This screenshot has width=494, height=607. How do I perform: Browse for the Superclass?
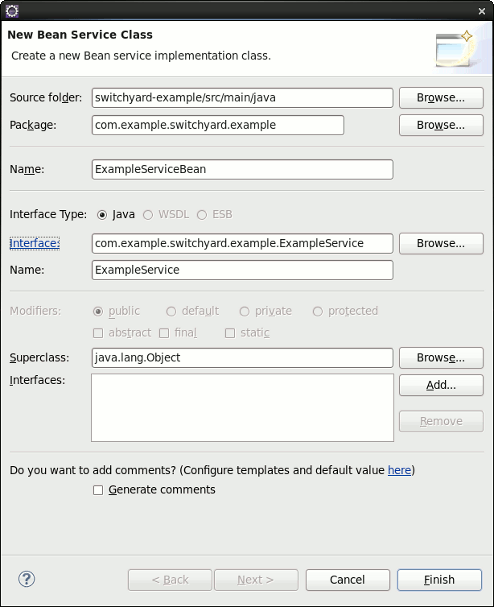click(x=441, y=358)
